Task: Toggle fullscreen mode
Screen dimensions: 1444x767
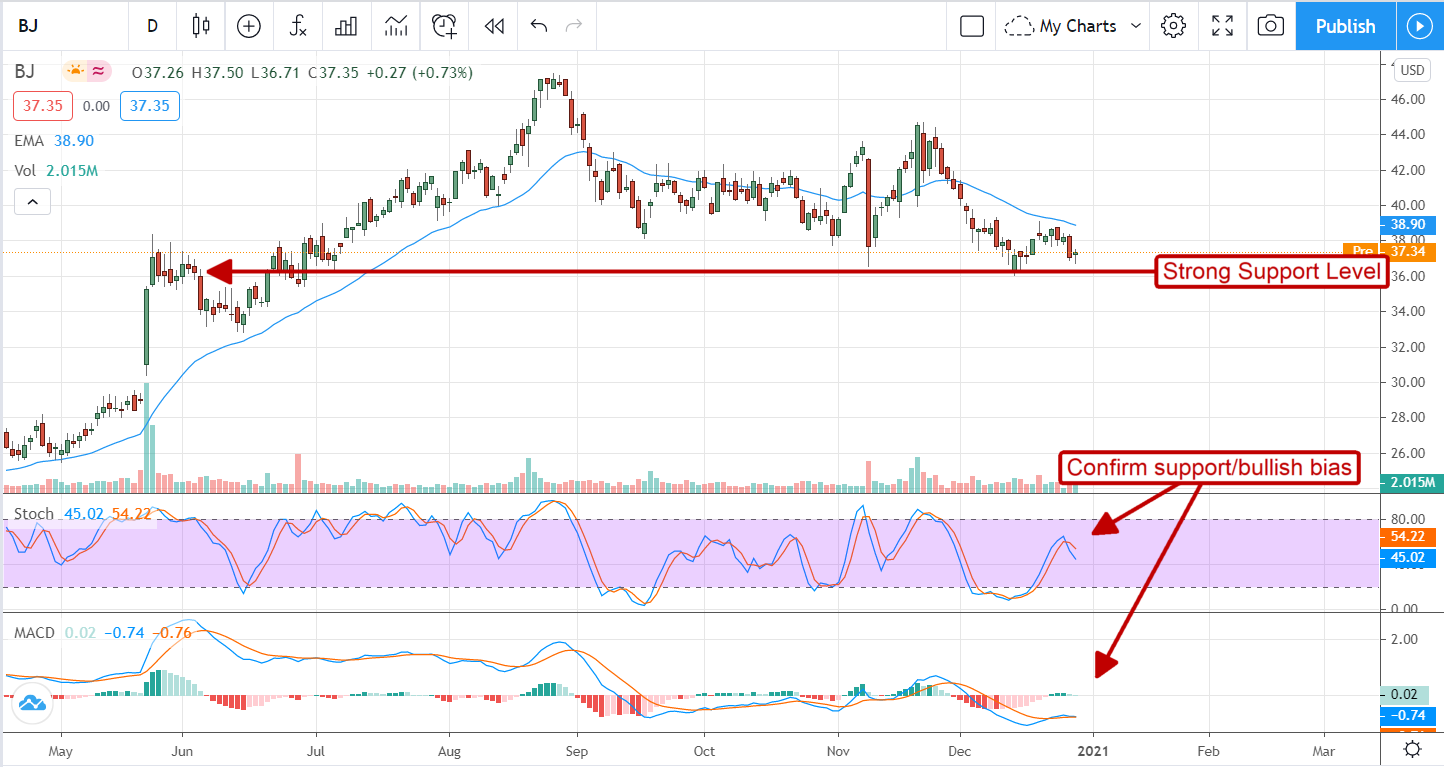Action: point(1222,26)
